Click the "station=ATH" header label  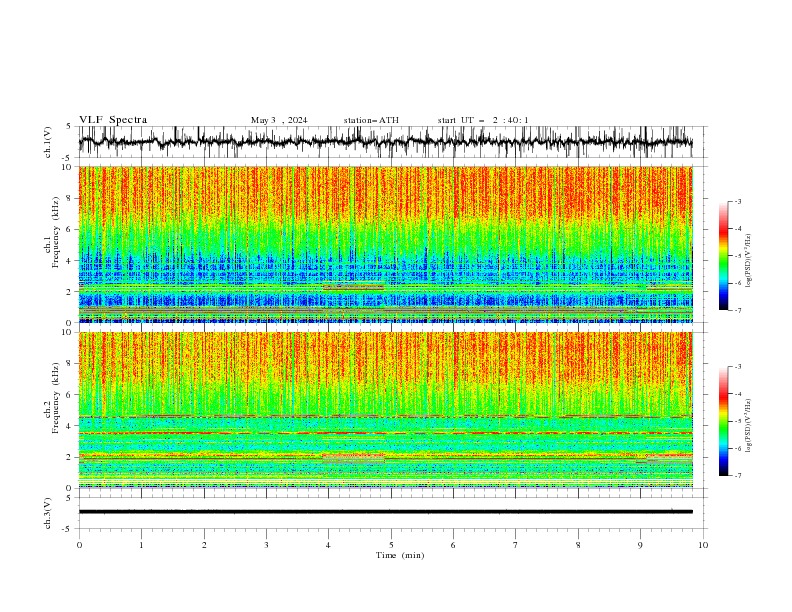coord(371,120)
